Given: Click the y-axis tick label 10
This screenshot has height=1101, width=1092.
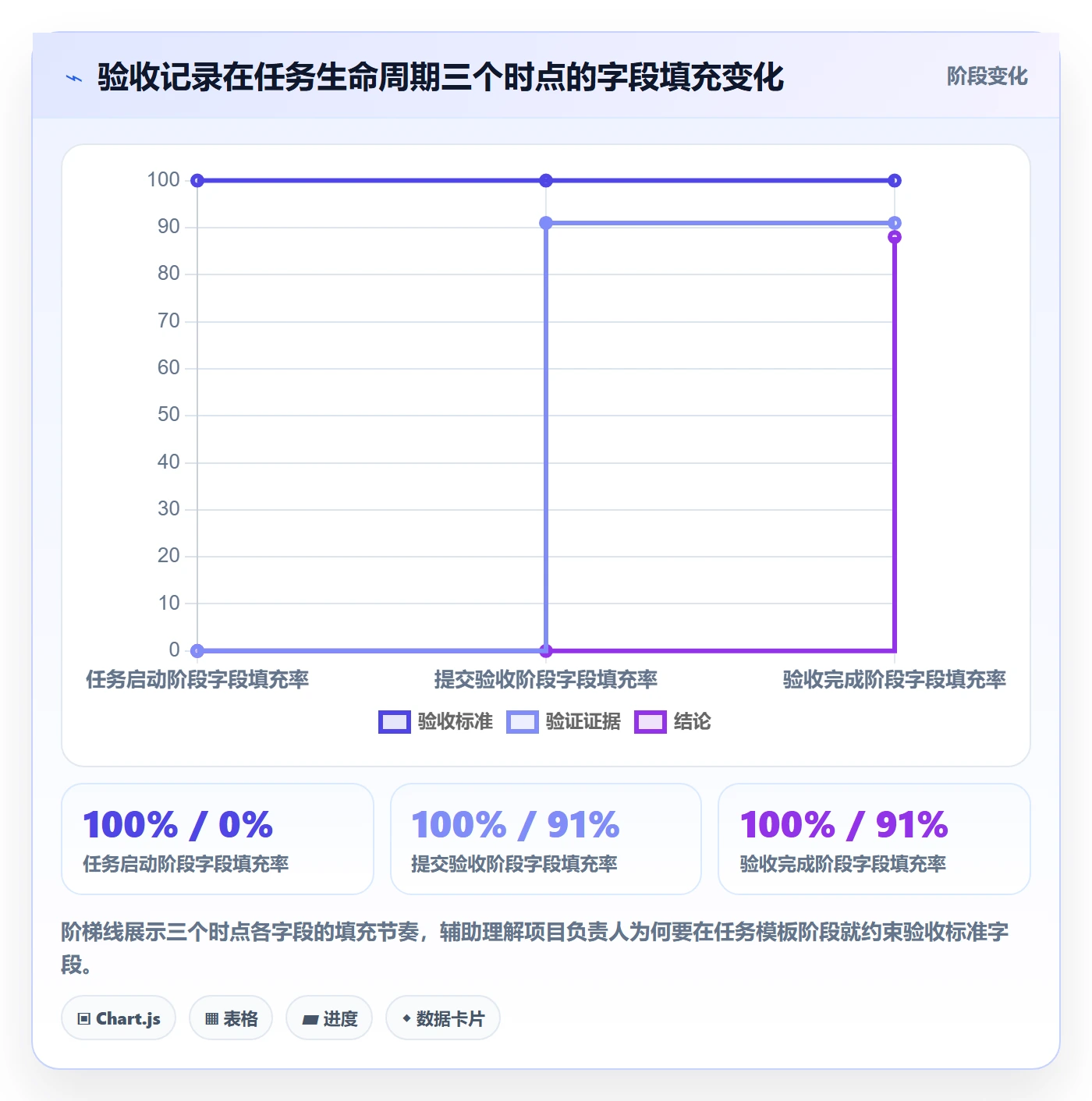Looking at the screenshot, I should pos(168,603).
